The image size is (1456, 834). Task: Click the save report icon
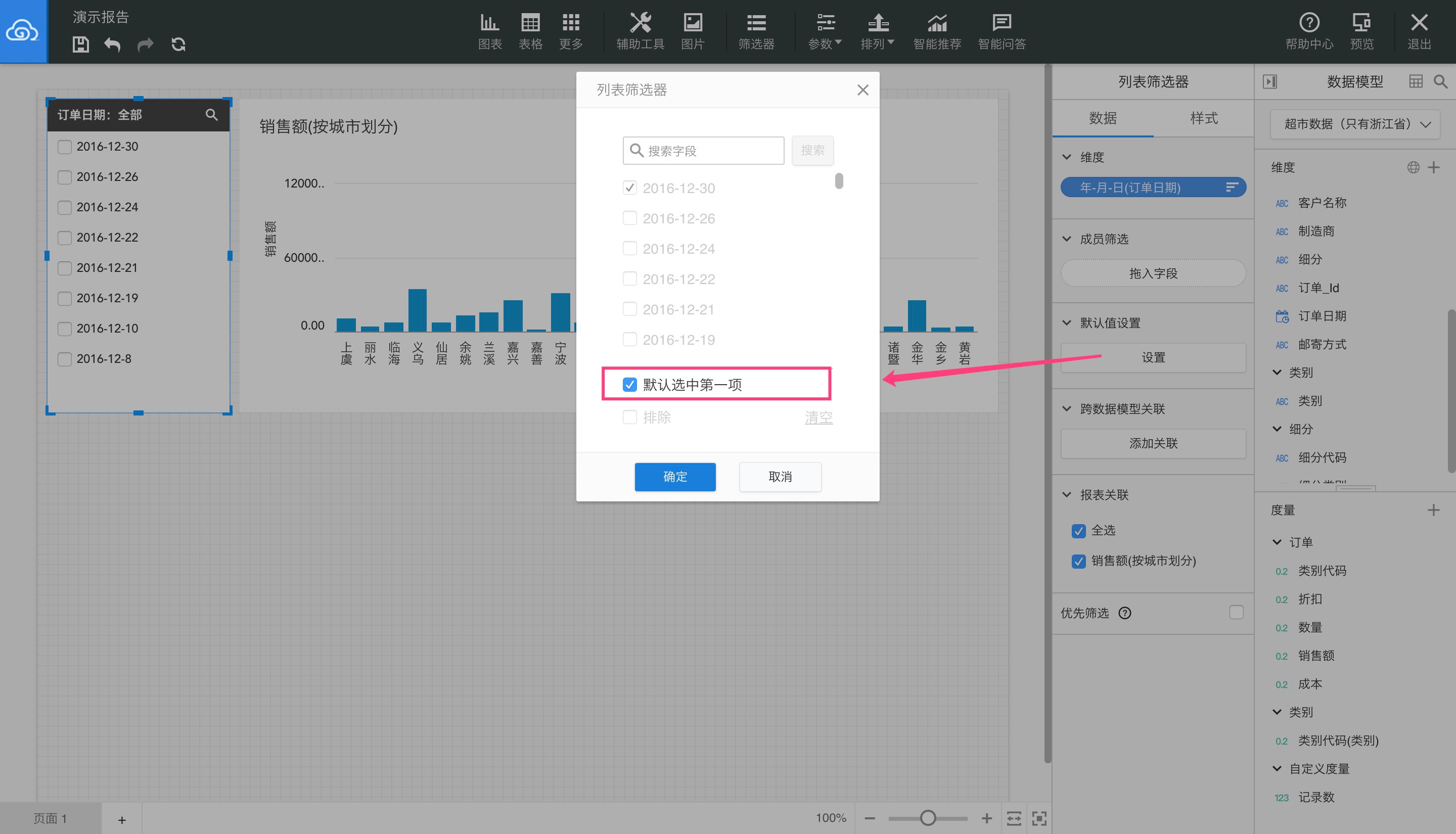[x=80, y=44]
